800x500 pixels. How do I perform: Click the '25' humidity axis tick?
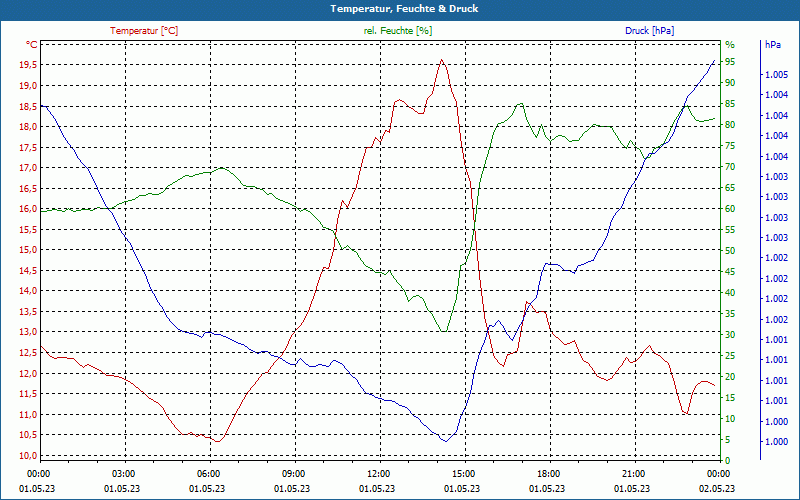(x=730, y=356)
